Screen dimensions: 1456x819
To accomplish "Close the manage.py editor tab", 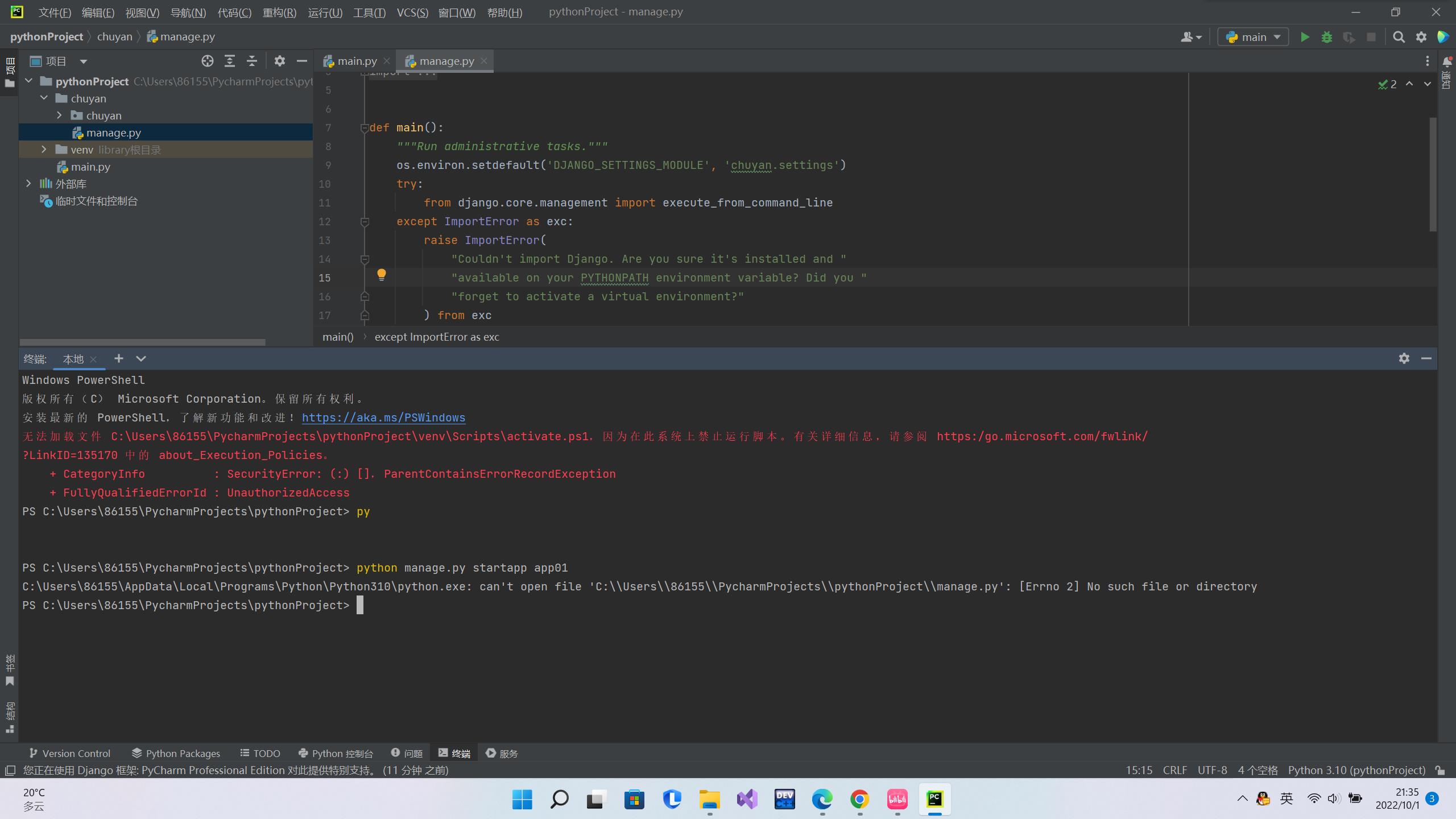I will [484, 61].
